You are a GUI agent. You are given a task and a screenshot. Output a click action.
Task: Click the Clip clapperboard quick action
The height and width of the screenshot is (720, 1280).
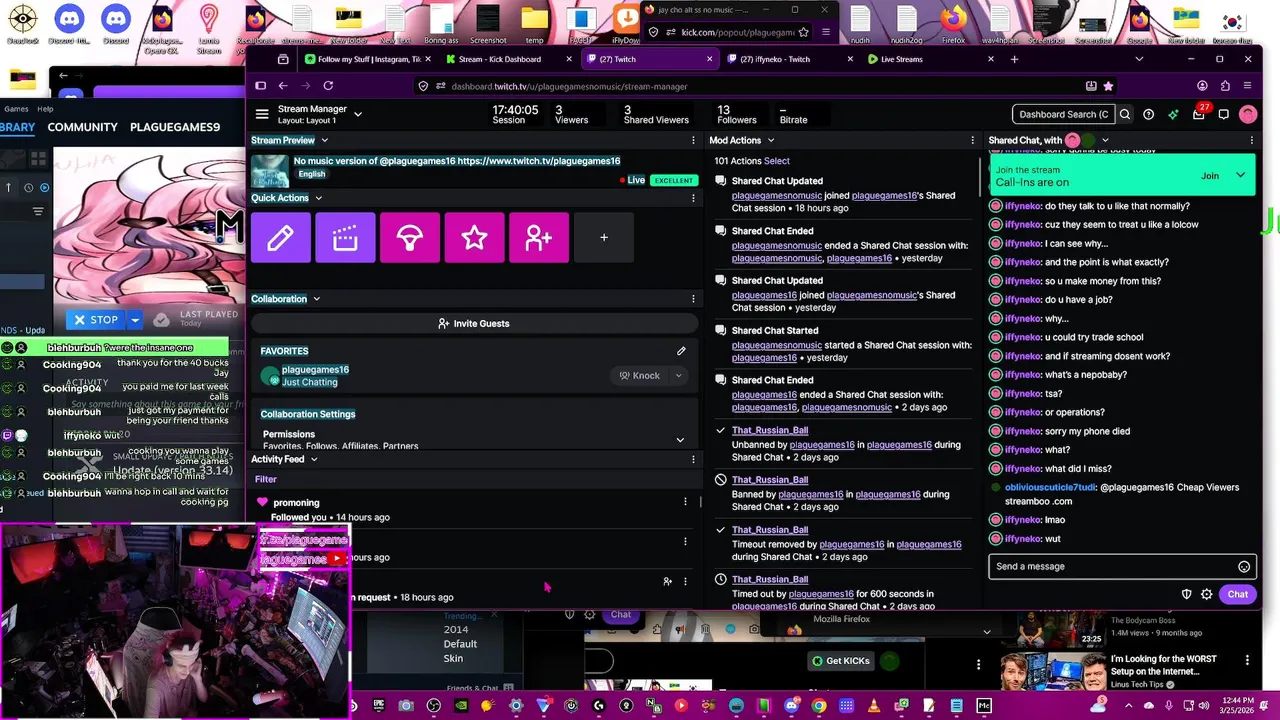(345, 238)
